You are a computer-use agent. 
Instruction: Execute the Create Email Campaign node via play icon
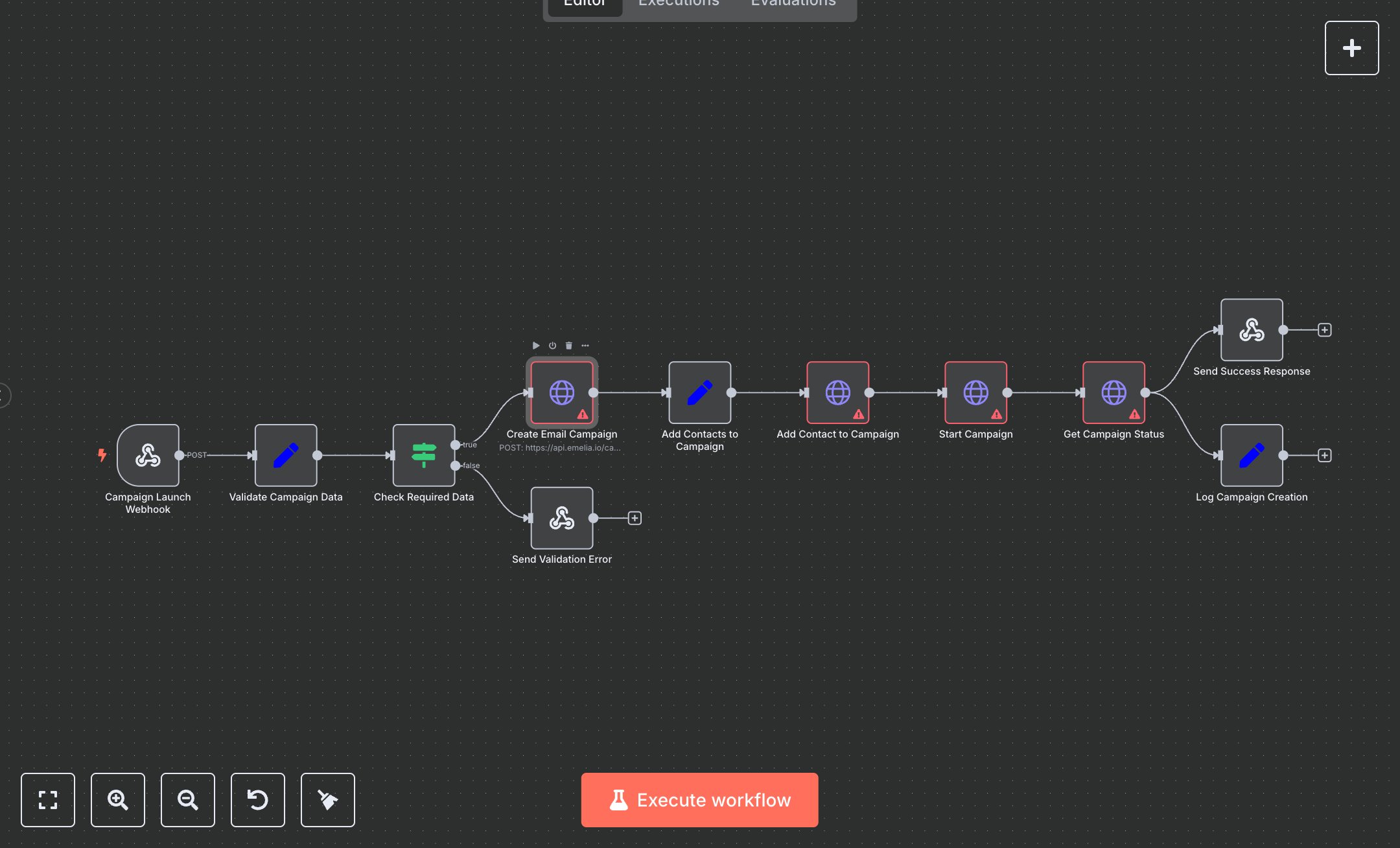tap(535, 346)
